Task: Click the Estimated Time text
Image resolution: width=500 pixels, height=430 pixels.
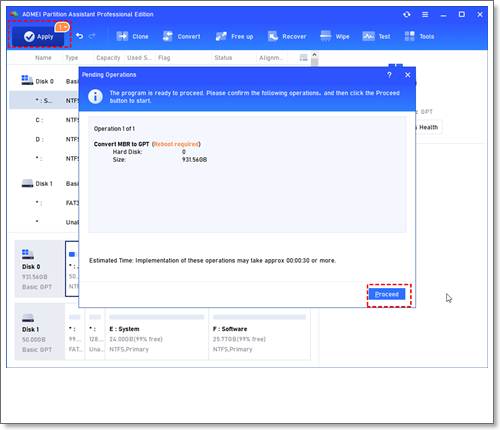Action: [x=212, y=260]
